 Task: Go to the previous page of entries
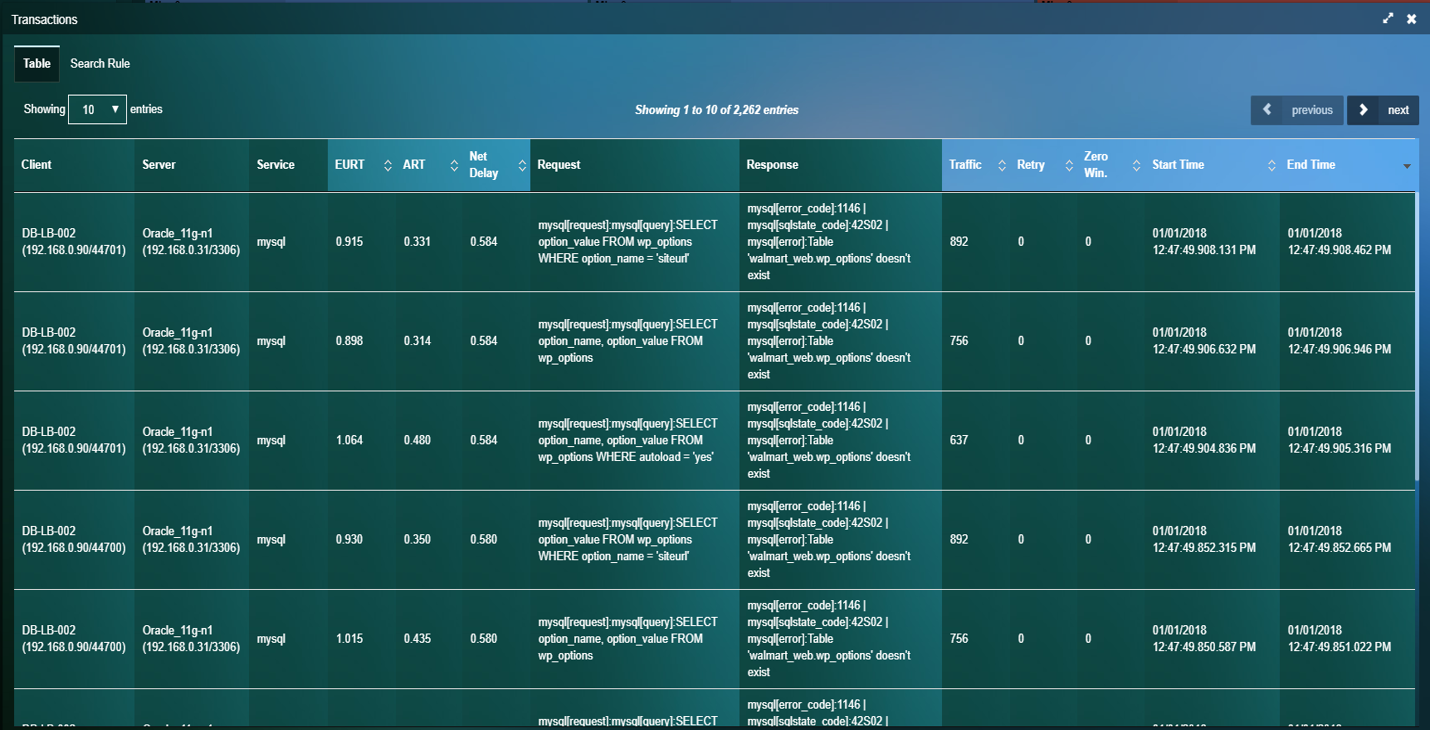click(x=1297, y=110)
